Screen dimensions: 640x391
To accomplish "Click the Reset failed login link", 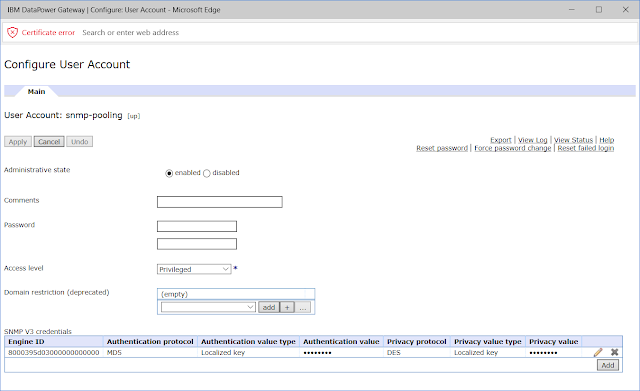I will point(586,148).
